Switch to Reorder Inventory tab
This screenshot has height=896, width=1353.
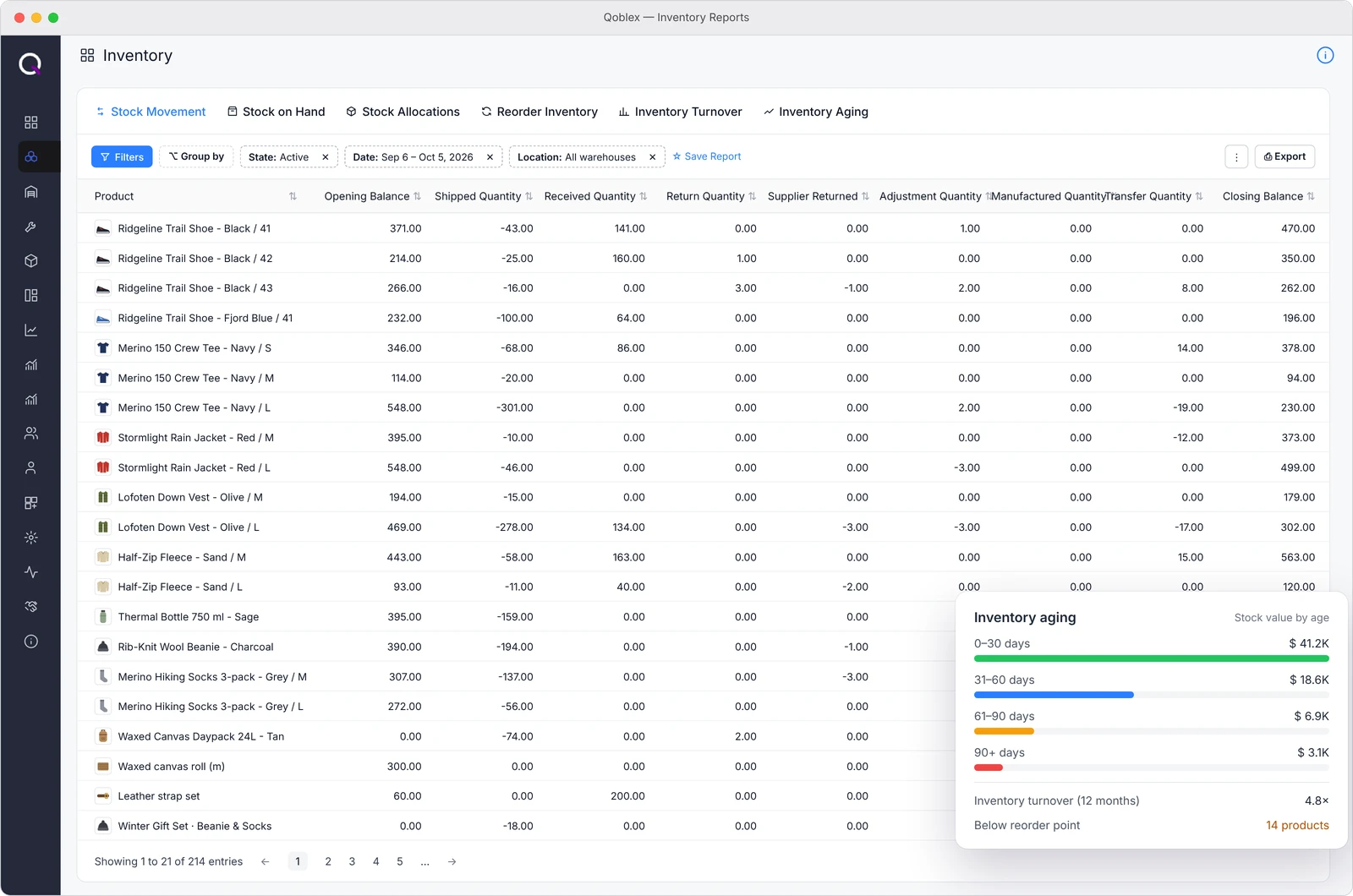[x=540, y=112]
